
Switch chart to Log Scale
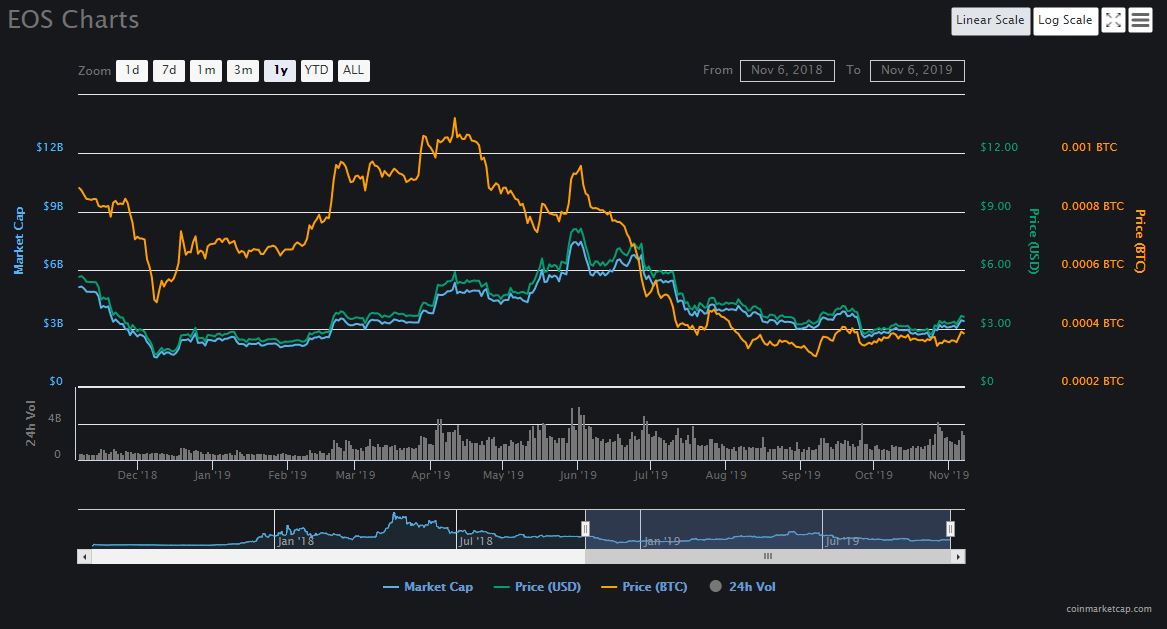click(1065, 21)
